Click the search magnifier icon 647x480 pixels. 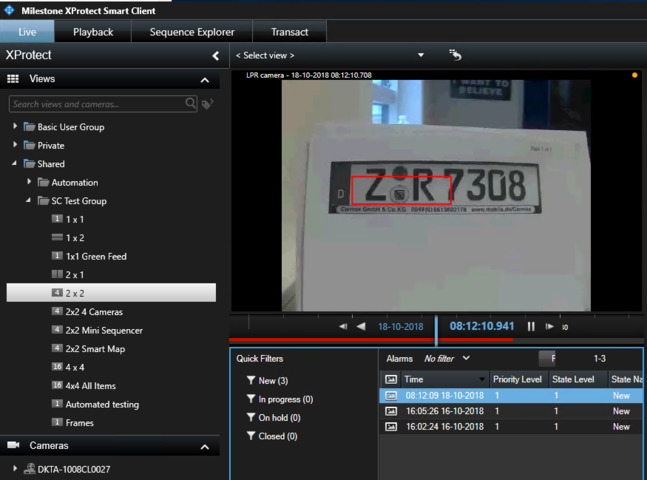click(x=191, y=103)
